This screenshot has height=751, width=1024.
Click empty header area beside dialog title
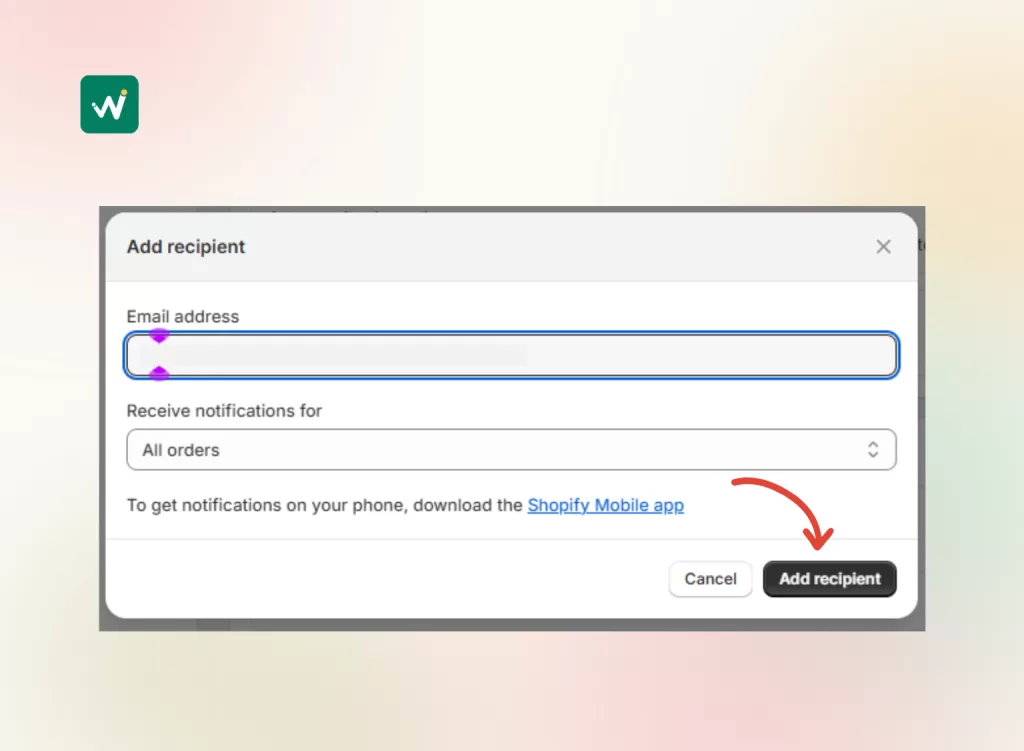coord(550,247)
